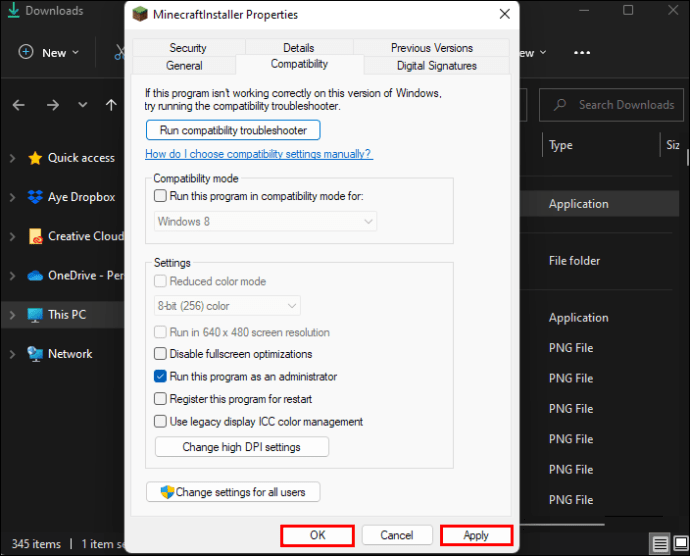Select the This PC monitor icon

click(x=35, y=315)
